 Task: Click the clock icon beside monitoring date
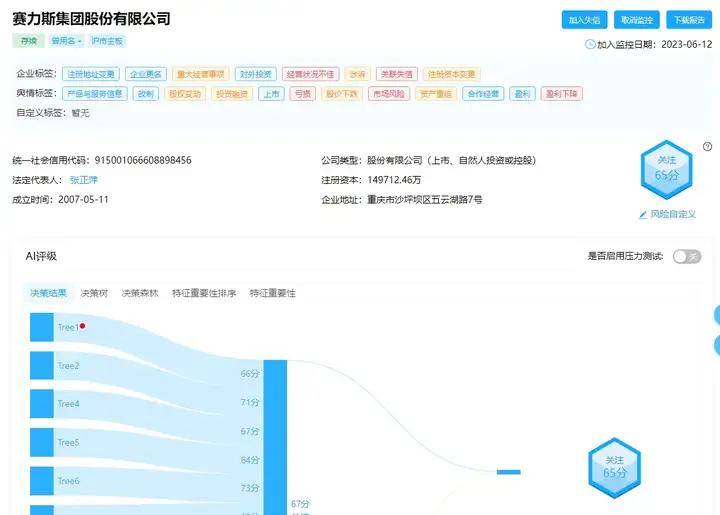(x=590, y=45)
